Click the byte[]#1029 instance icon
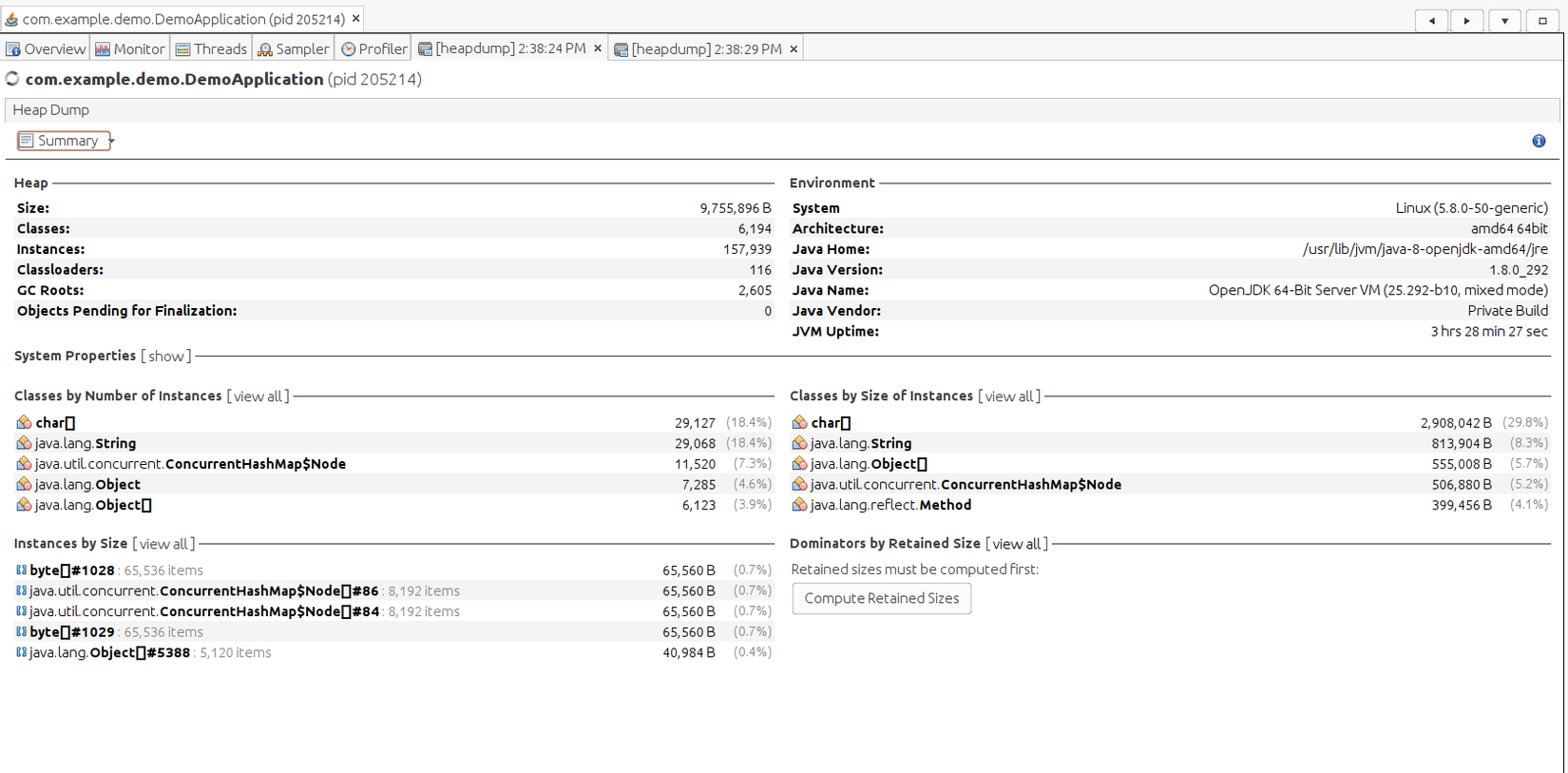The height and width of the screenshot is (773, 1568). click(21, 631)
